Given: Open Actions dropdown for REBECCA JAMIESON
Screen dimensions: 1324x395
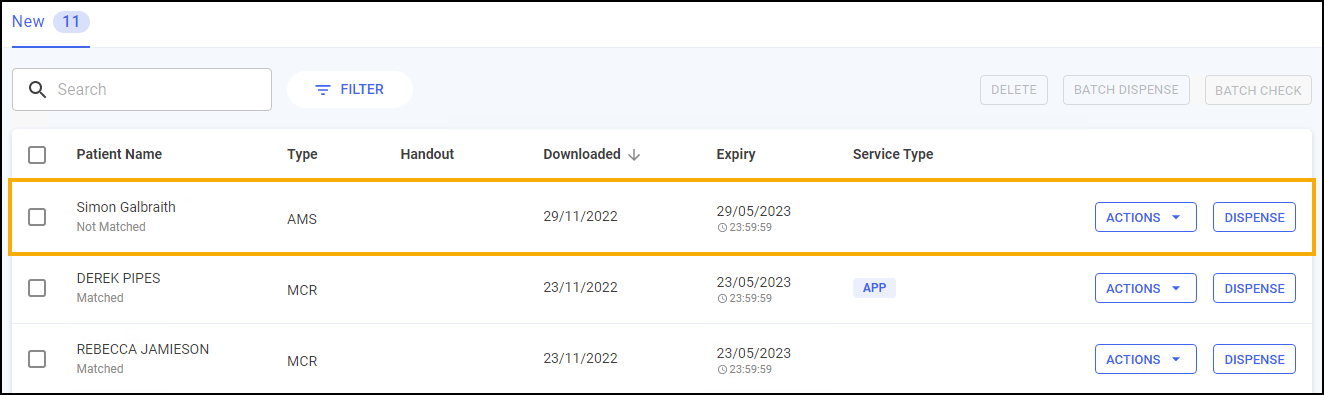Looking at the screenshot, I should pyautogui.click(x=1145, y=359).
